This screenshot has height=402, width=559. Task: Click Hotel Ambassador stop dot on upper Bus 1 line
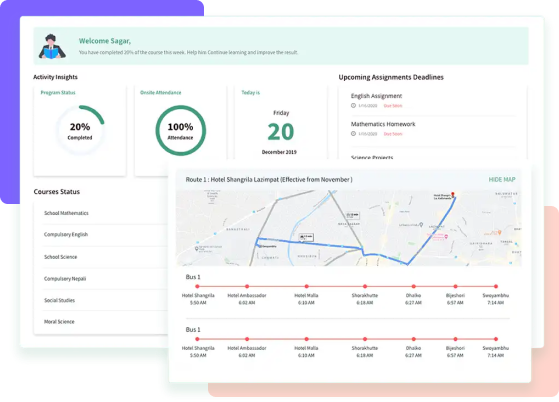point(247,287)
